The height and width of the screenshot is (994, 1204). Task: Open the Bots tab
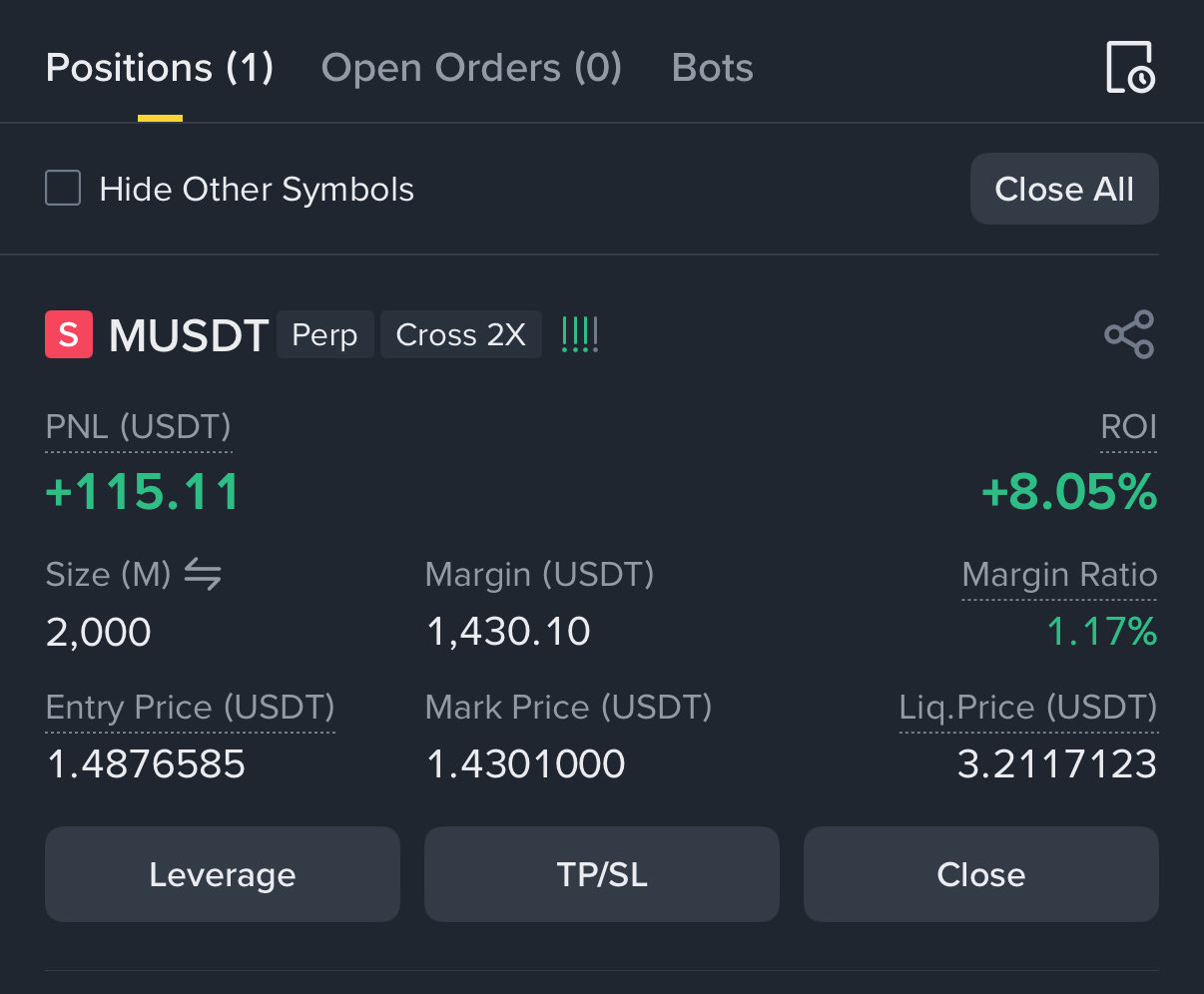click(x=713, y=68)
